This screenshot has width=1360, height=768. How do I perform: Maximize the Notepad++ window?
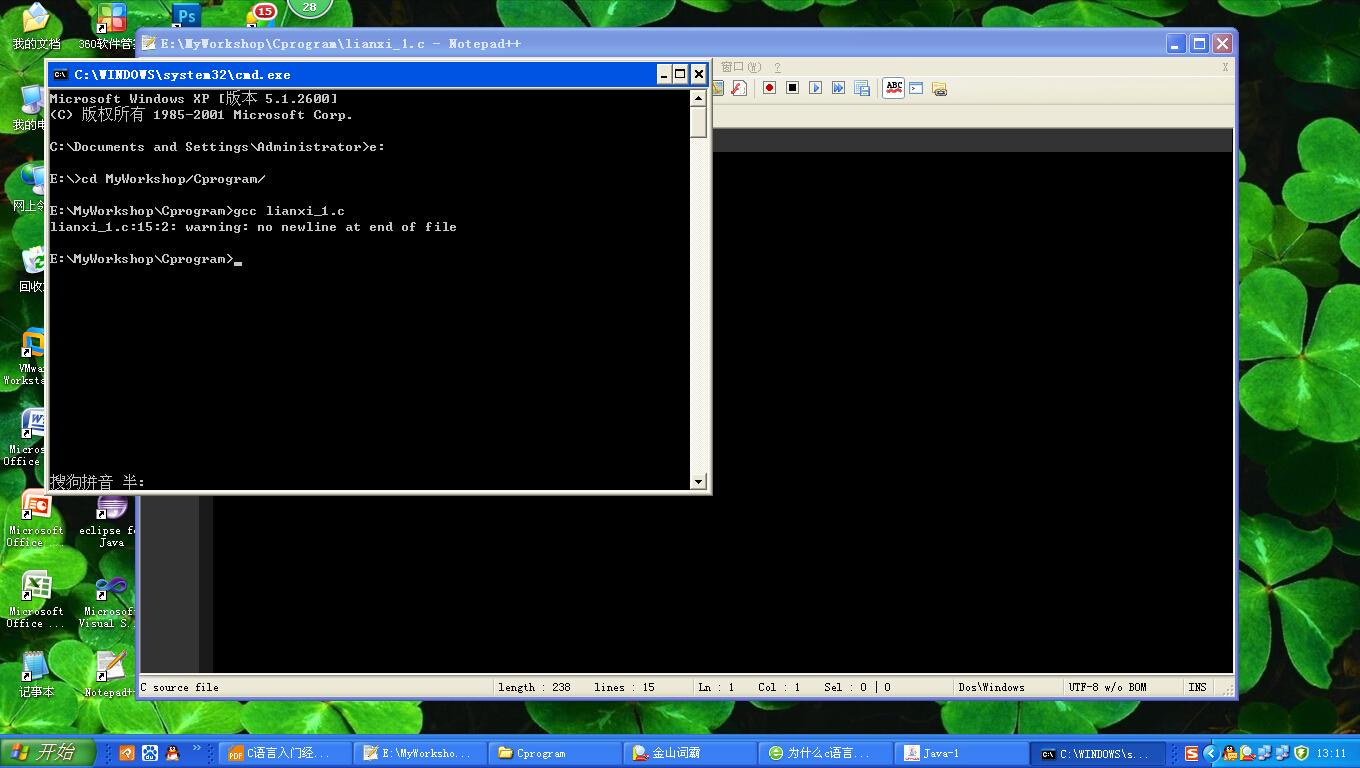(1198, 43)
